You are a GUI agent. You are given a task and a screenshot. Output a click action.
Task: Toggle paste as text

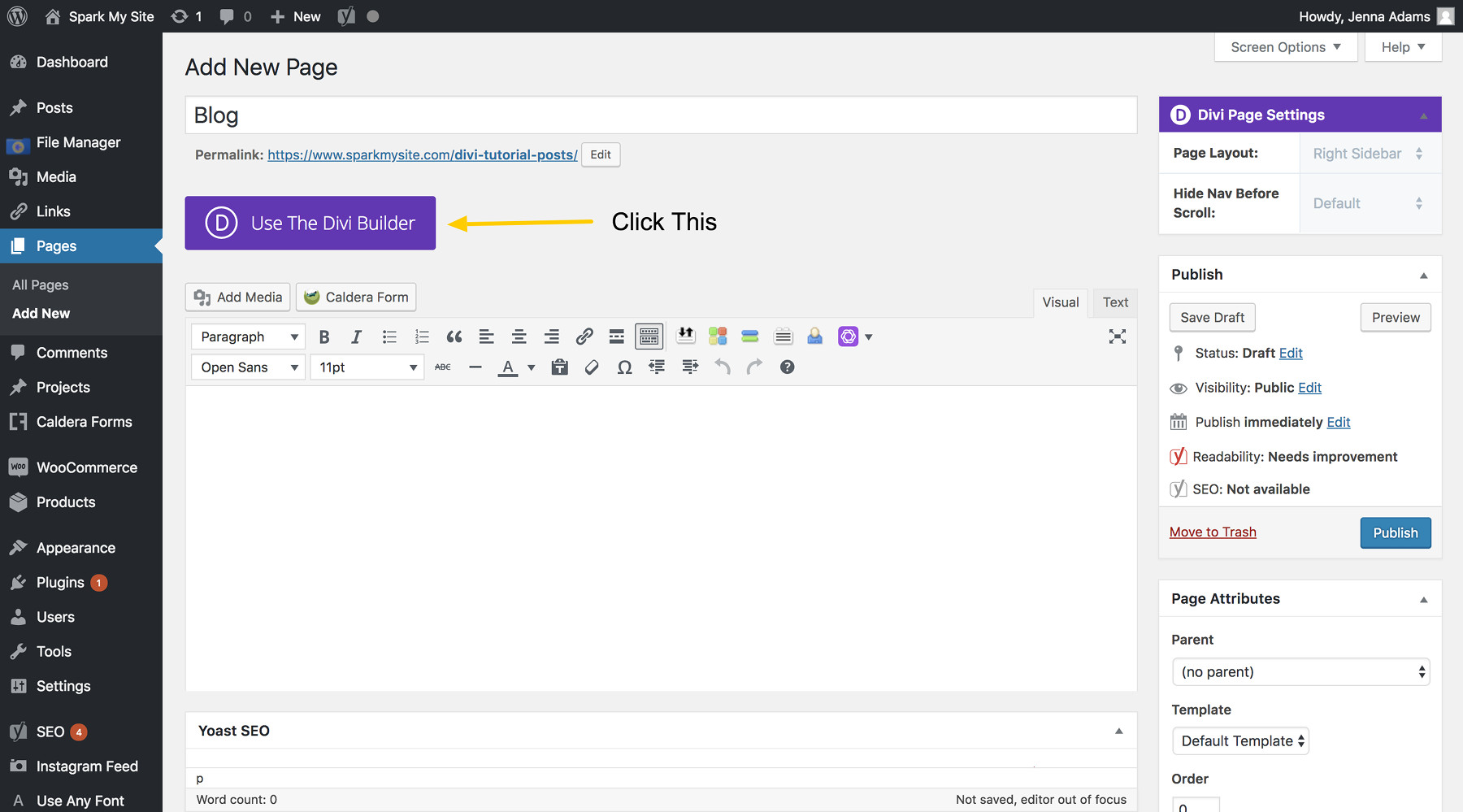coord(560,367)
